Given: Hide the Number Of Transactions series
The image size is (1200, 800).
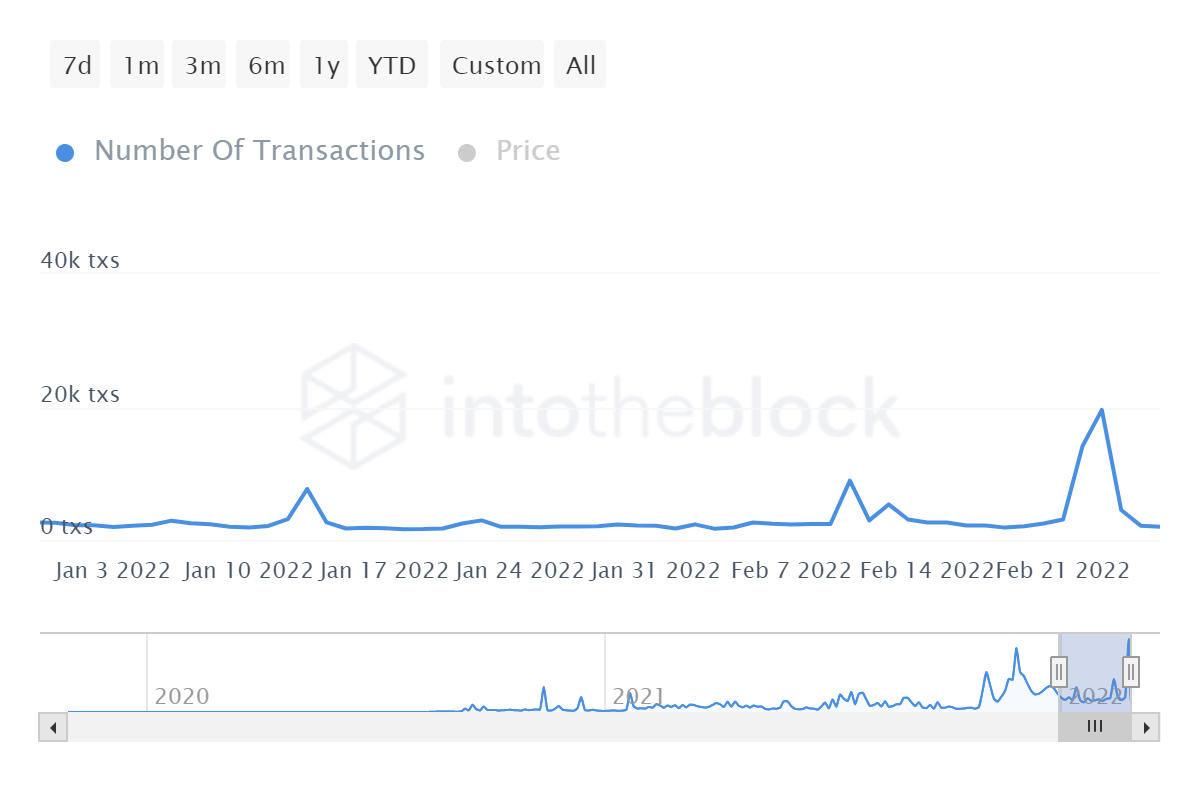Looking at the screenshot, I should click(259, 150).
